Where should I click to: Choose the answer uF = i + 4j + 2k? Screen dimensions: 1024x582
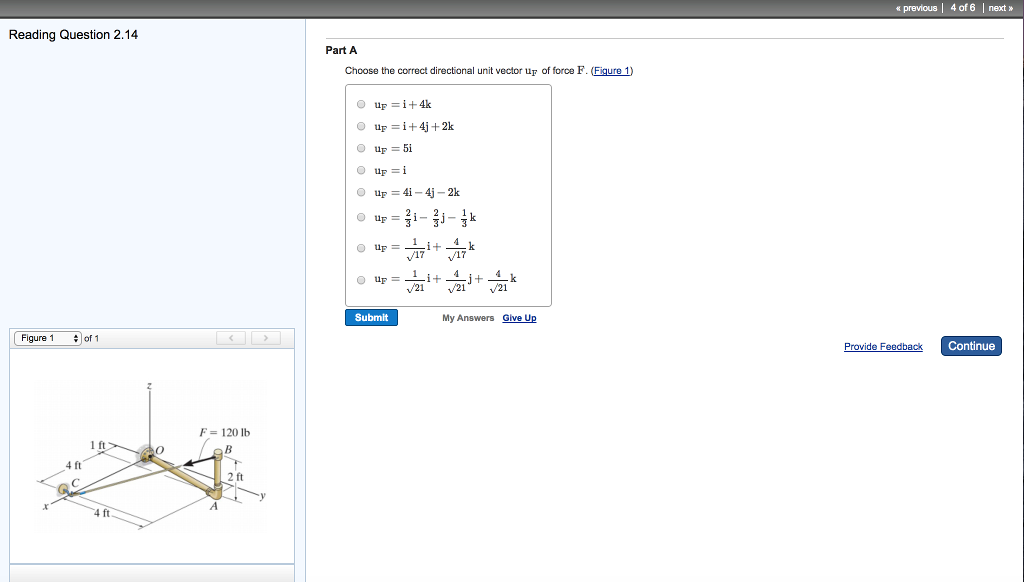click(x=361, y=127)
